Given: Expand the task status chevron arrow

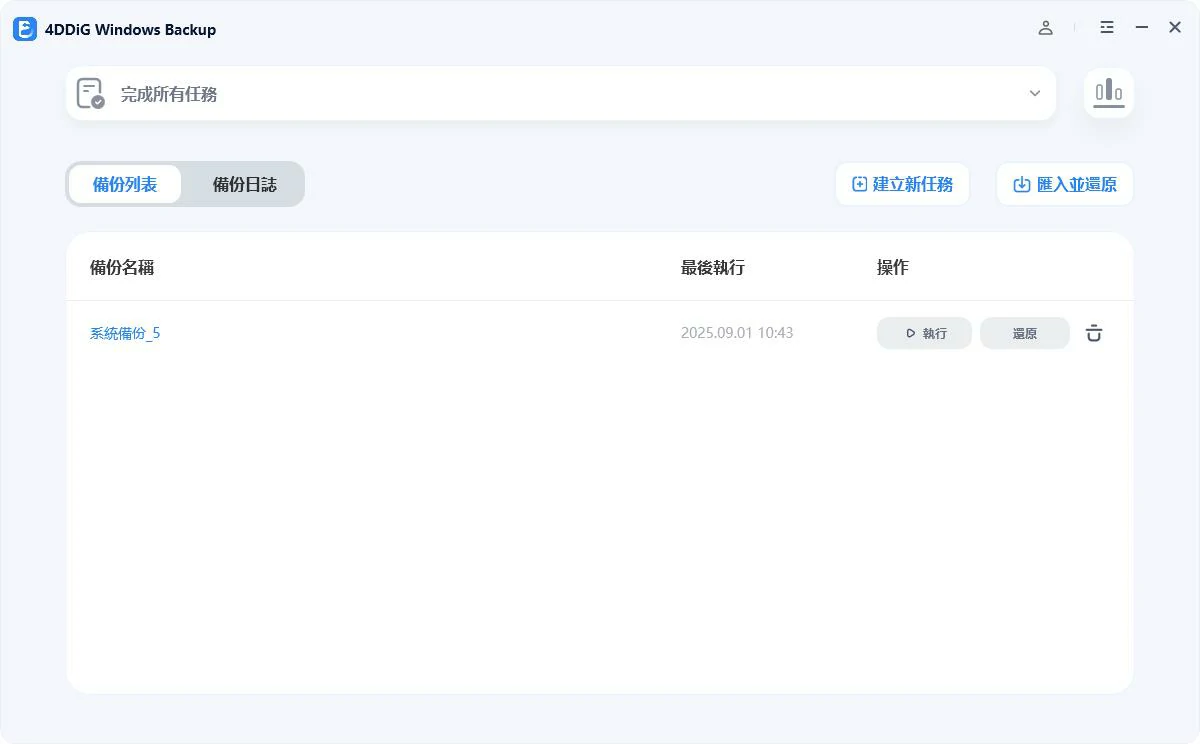Looking at the screenshot, I should [x=1035, y=93].
